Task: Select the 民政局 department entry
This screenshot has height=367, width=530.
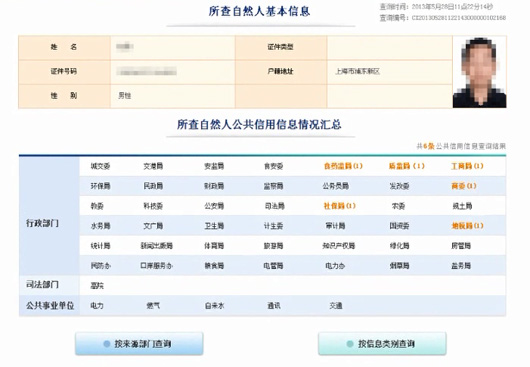Action: (153, 186)
